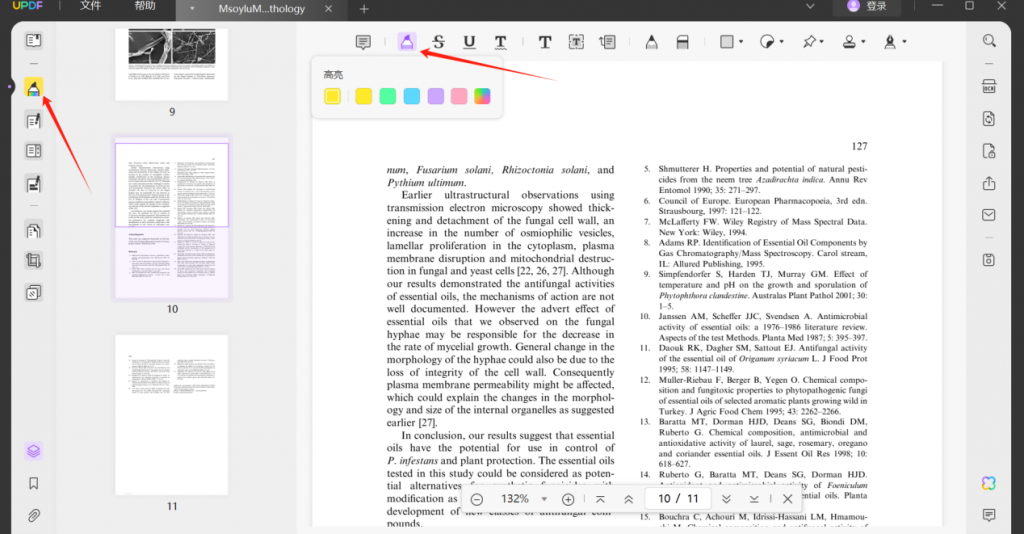Screen dimensions: 1024x534
Task: Open the search magnifier icon
Action: 988,41
